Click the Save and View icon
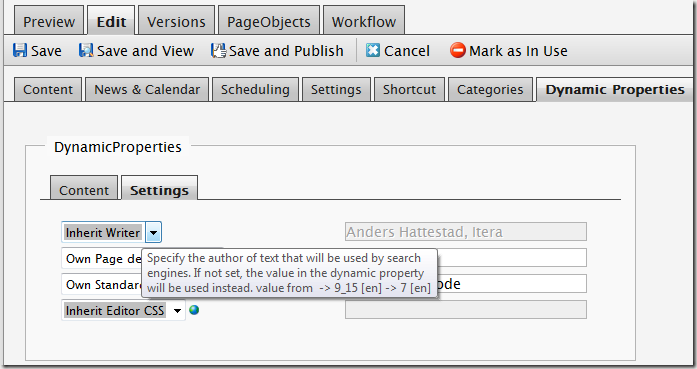The width and height of the screenshot is (697, 369). click(x=86, y=50)
